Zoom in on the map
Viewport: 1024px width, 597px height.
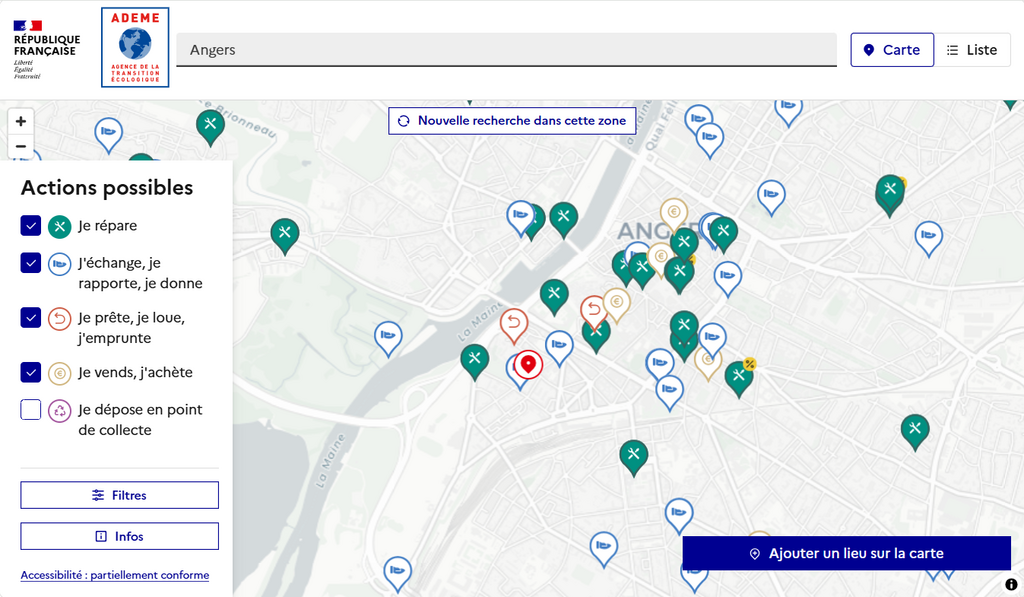[20, 121]
